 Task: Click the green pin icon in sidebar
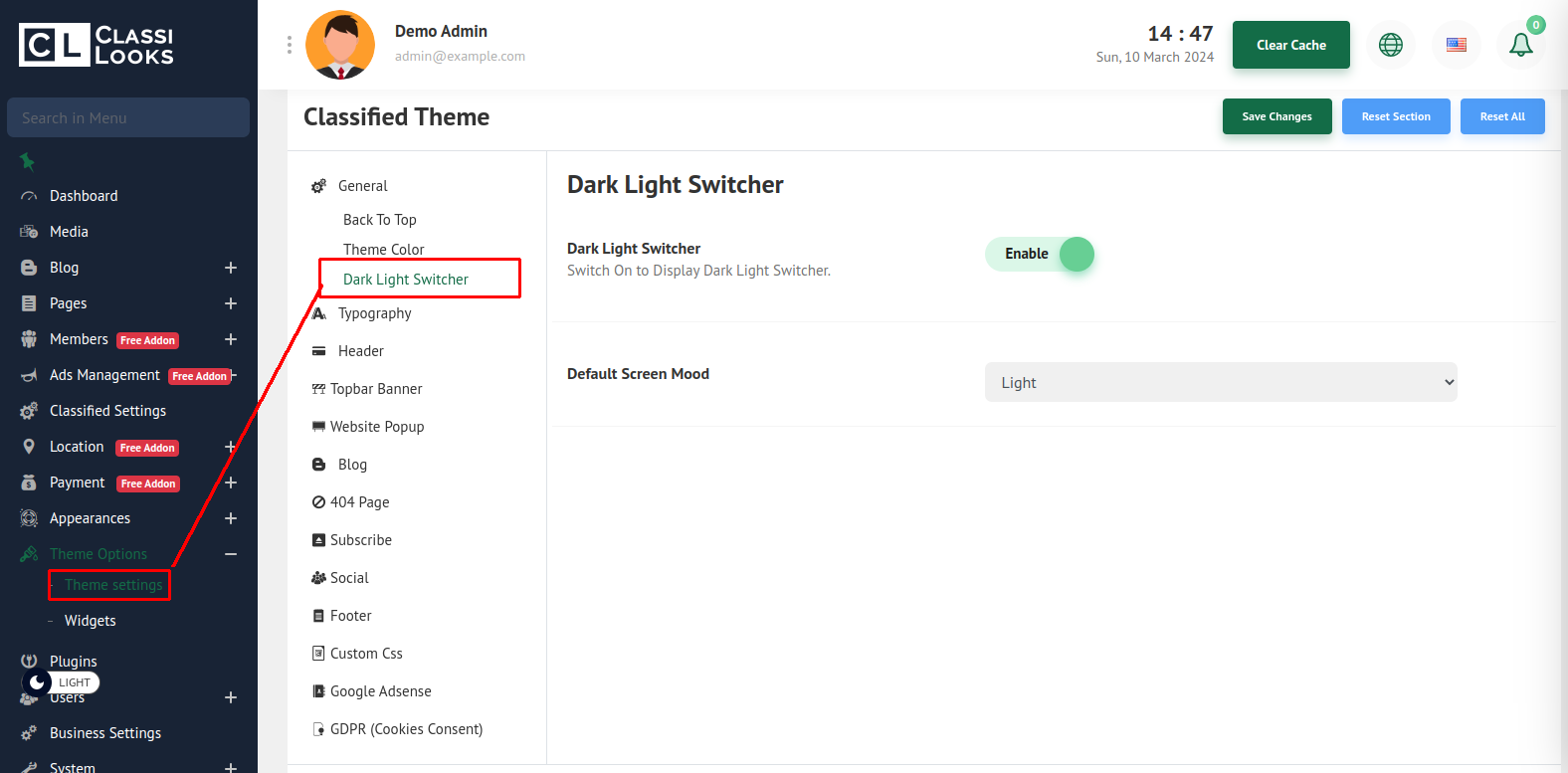coord(28,161)
